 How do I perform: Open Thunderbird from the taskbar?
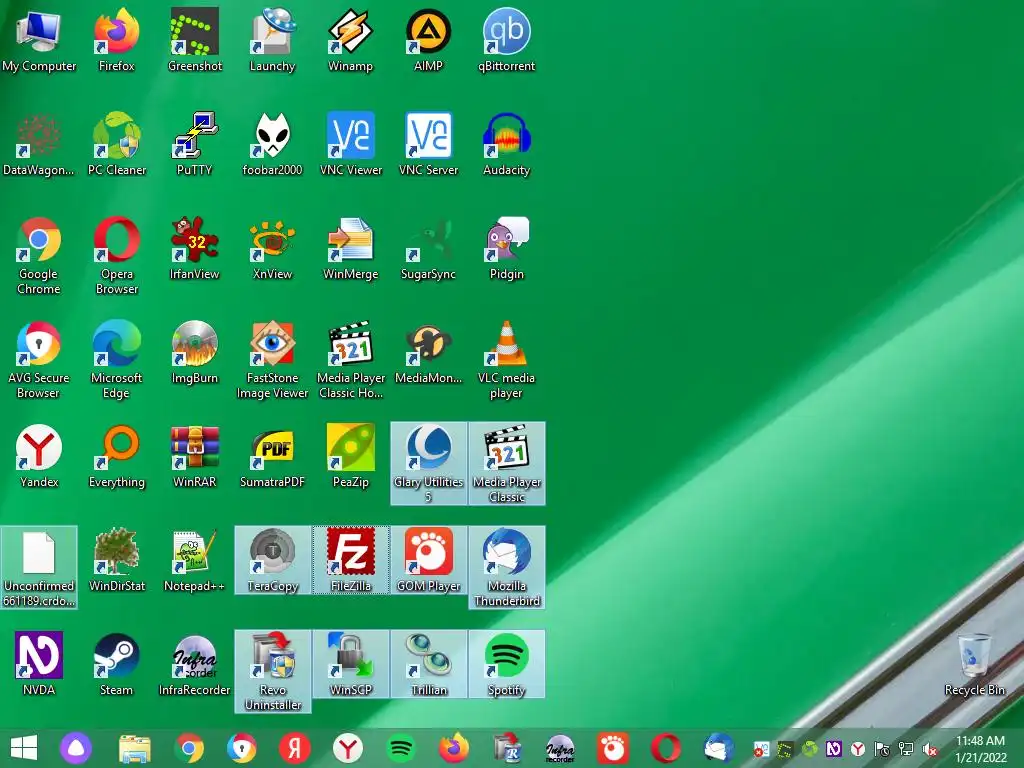click(719, 748)
